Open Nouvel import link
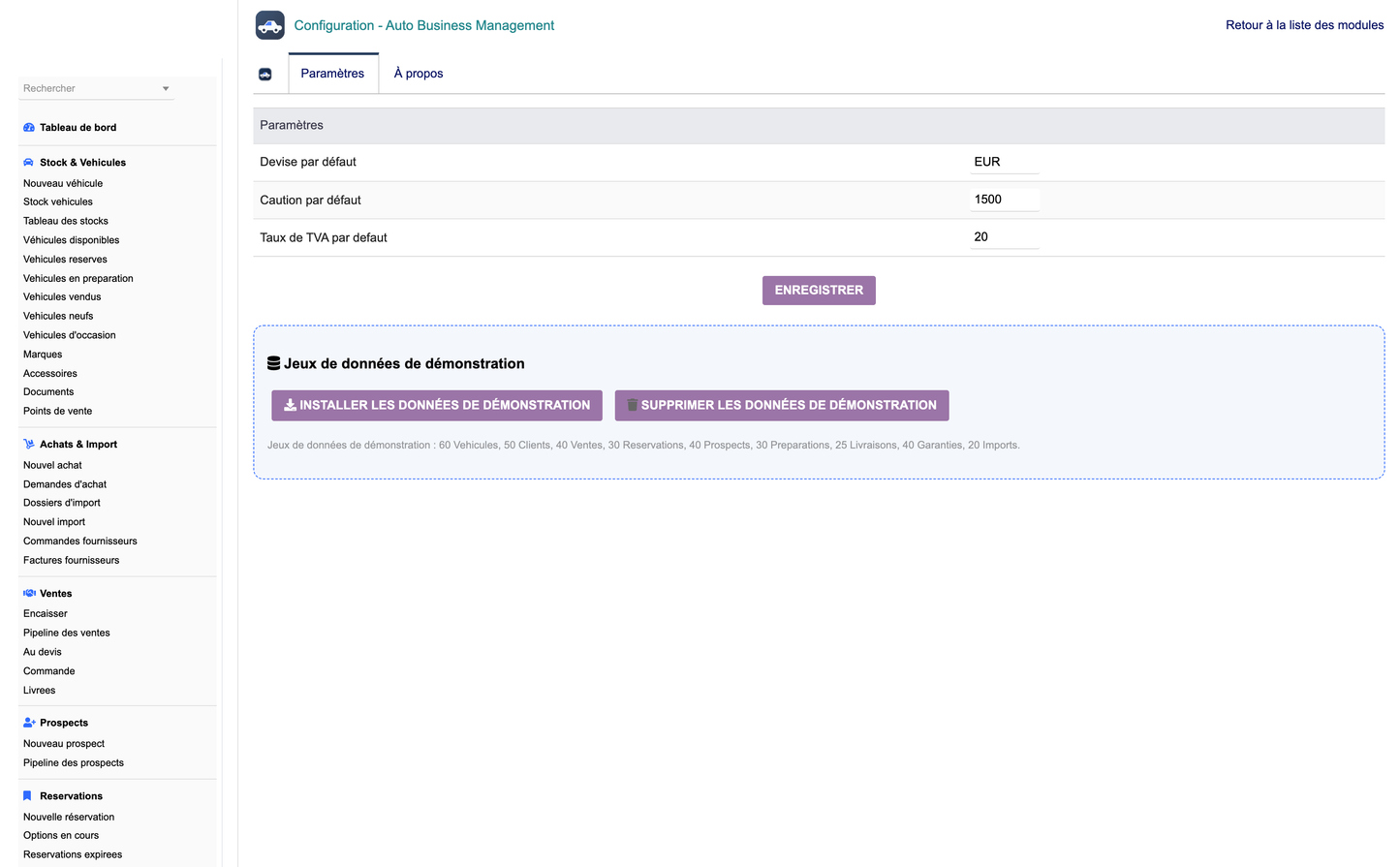The image size is (1400, 867). [x=54, y=522]
